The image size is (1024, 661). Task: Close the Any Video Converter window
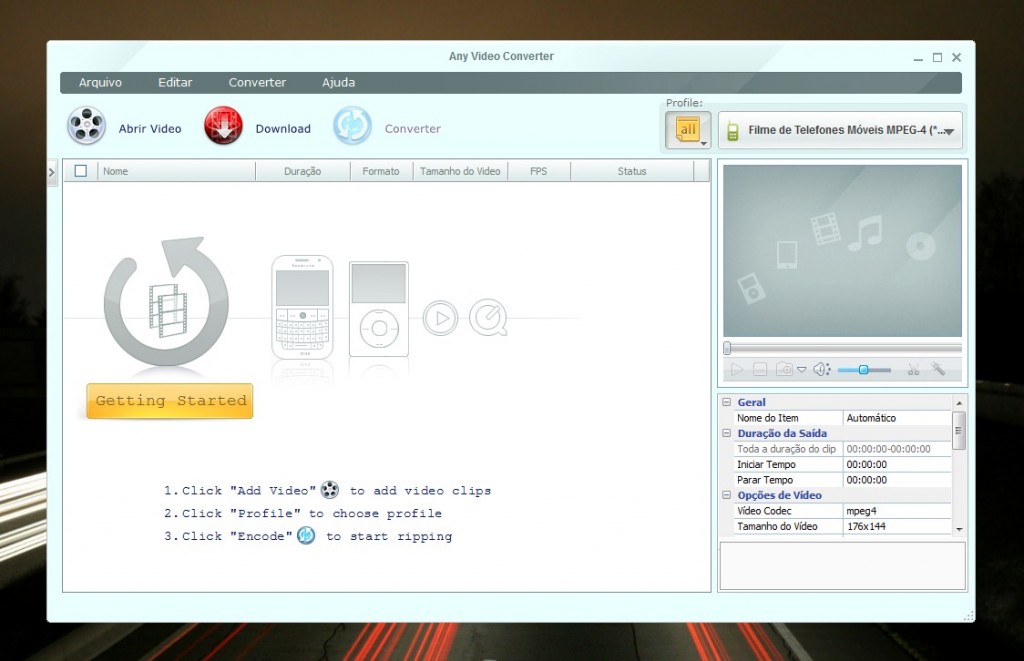coord(956,57)
